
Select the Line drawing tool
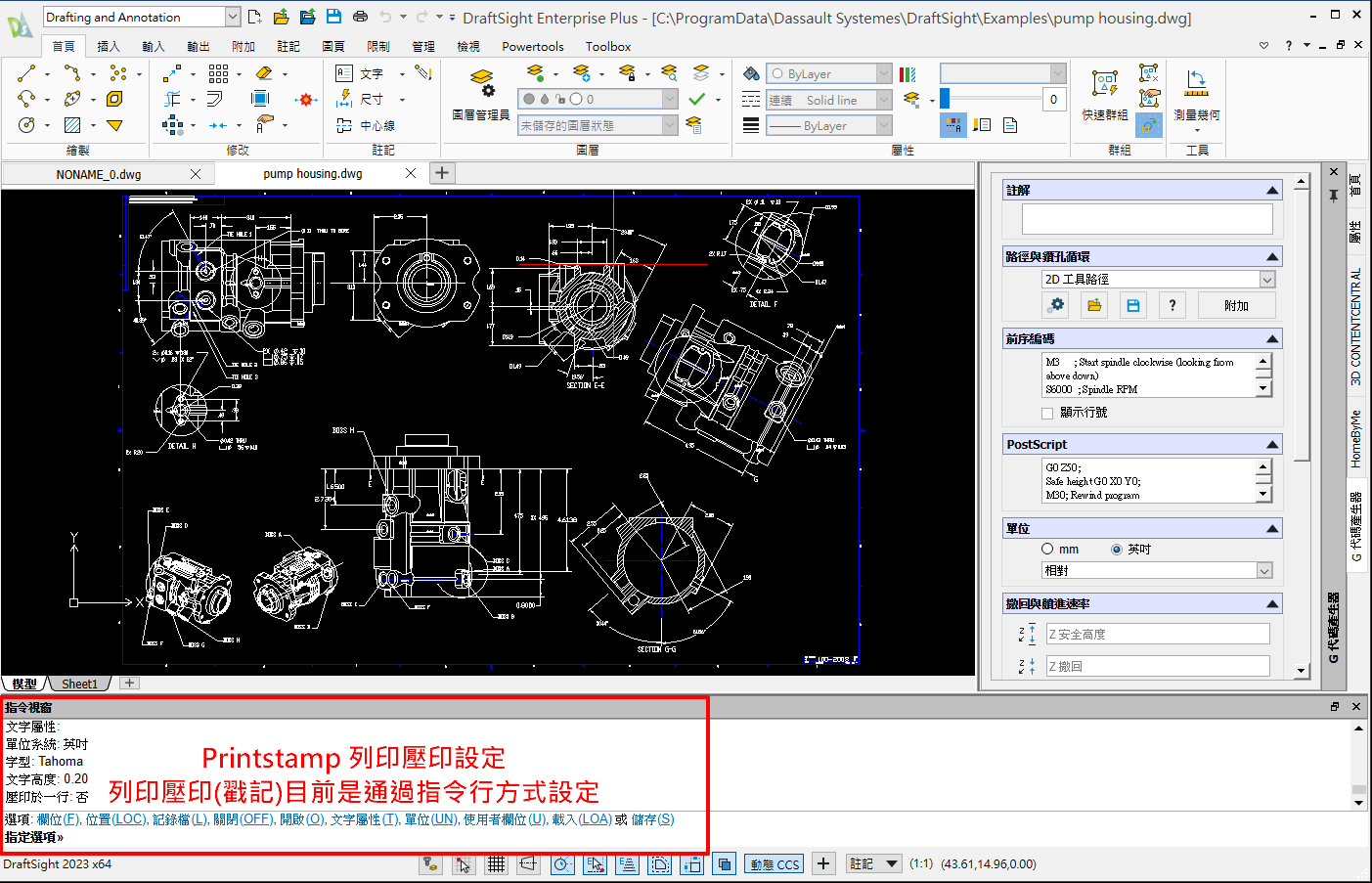pos(26,73)
